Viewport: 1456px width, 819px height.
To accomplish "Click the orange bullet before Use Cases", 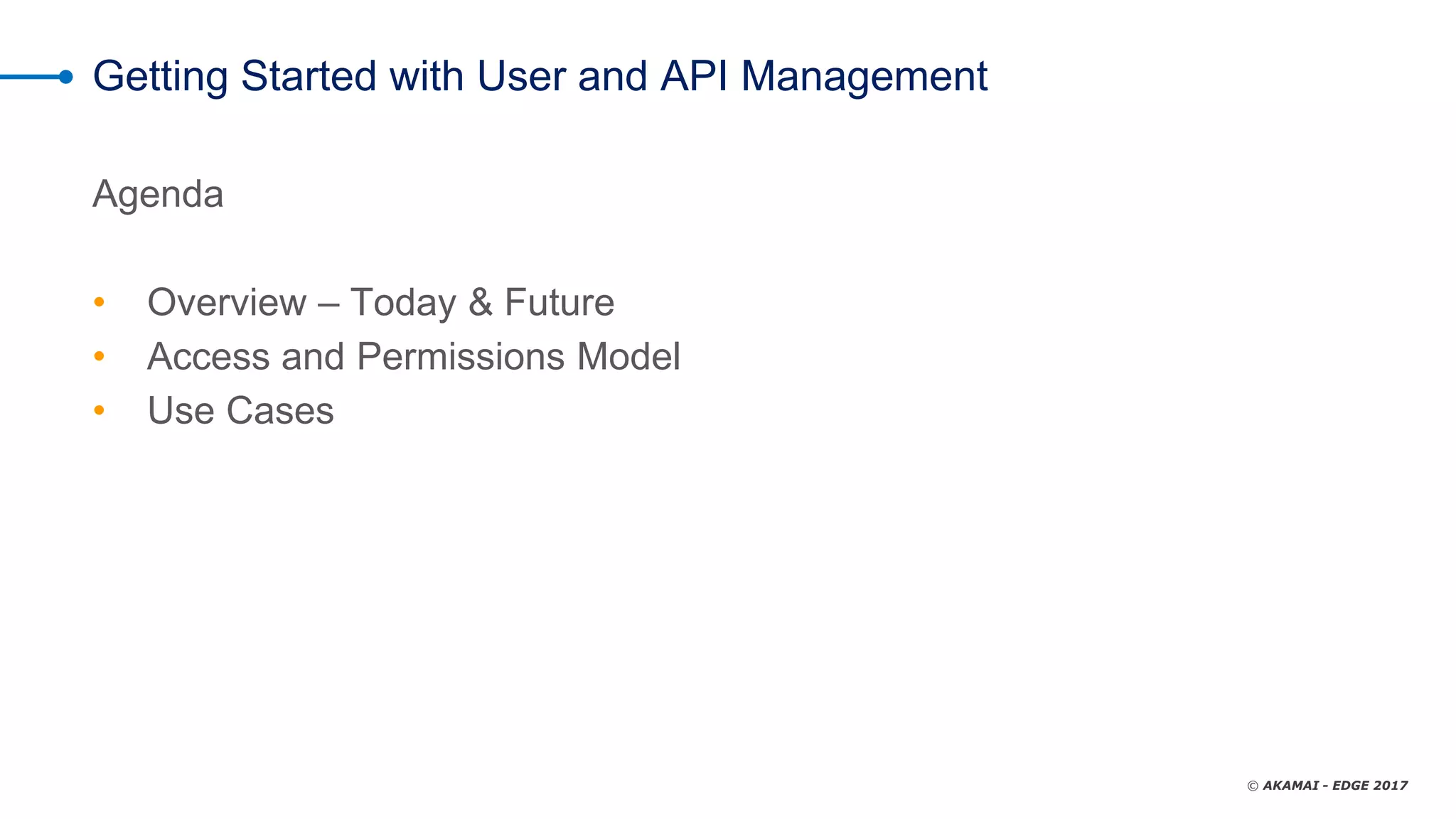I will click(x=99, y=410).
